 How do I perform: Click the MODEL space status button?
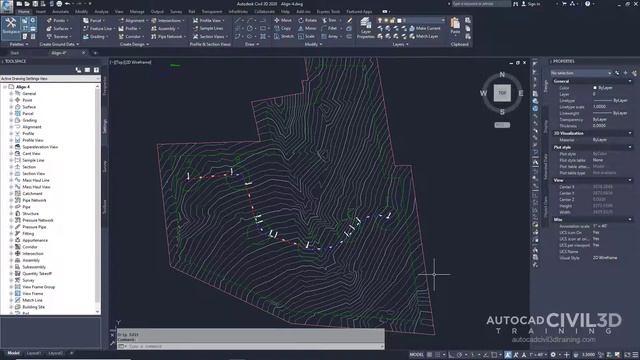[x=416, y=355]
